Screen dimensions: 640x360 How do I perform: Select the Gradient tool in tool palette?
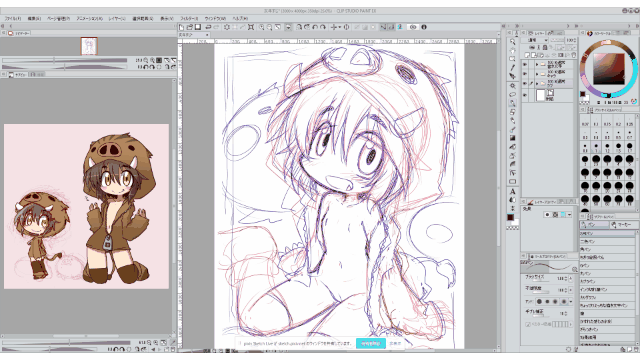[513, 138]
